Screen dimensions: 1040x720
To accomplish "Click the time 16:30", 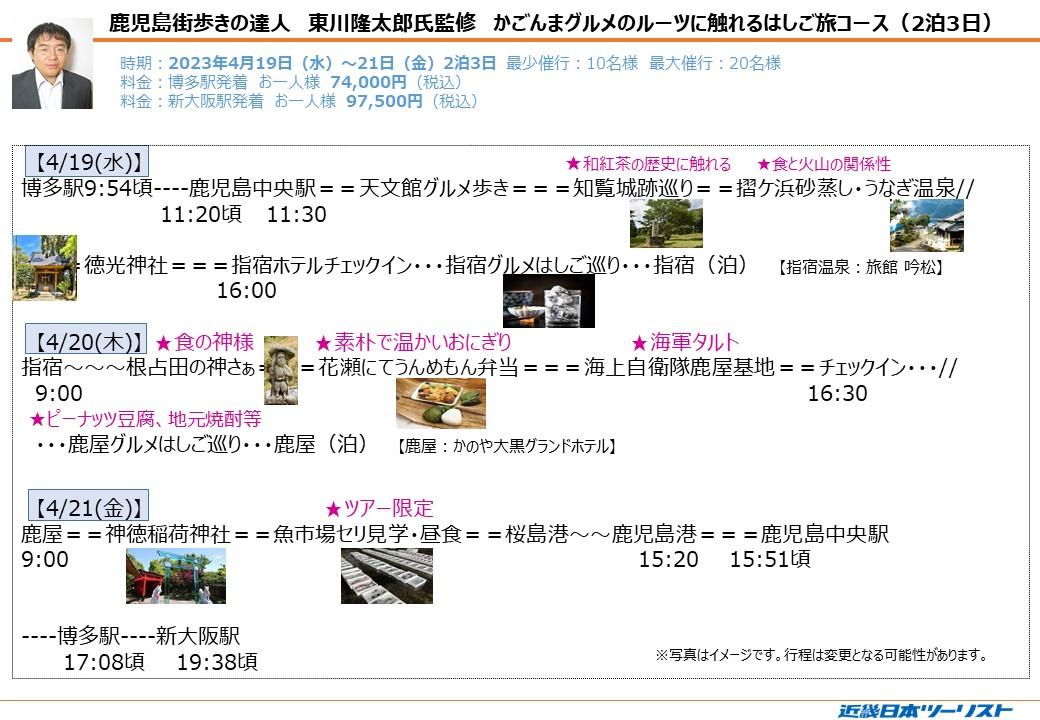I will (837, 393).
